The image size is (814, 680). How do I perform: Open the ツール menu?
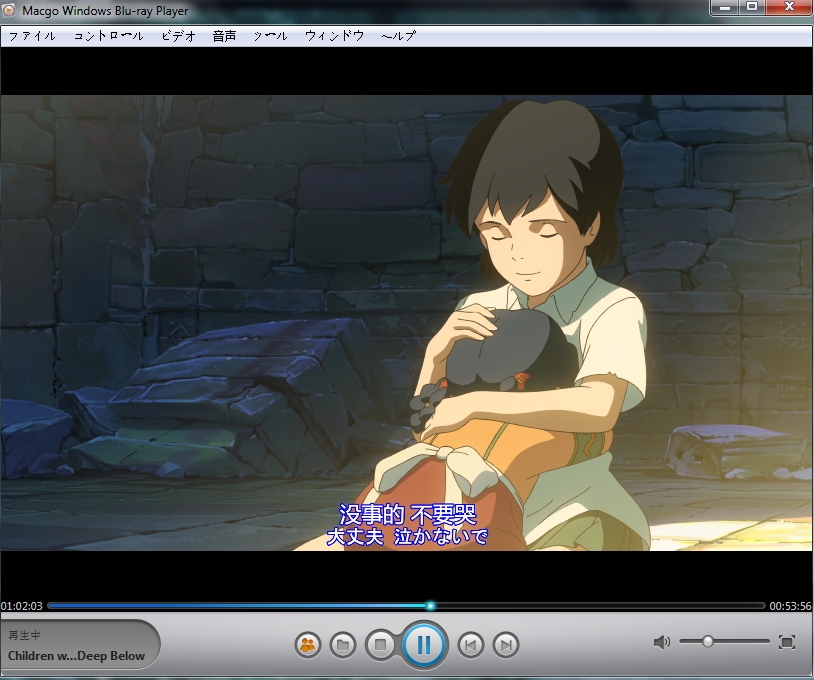click(270, 36)
